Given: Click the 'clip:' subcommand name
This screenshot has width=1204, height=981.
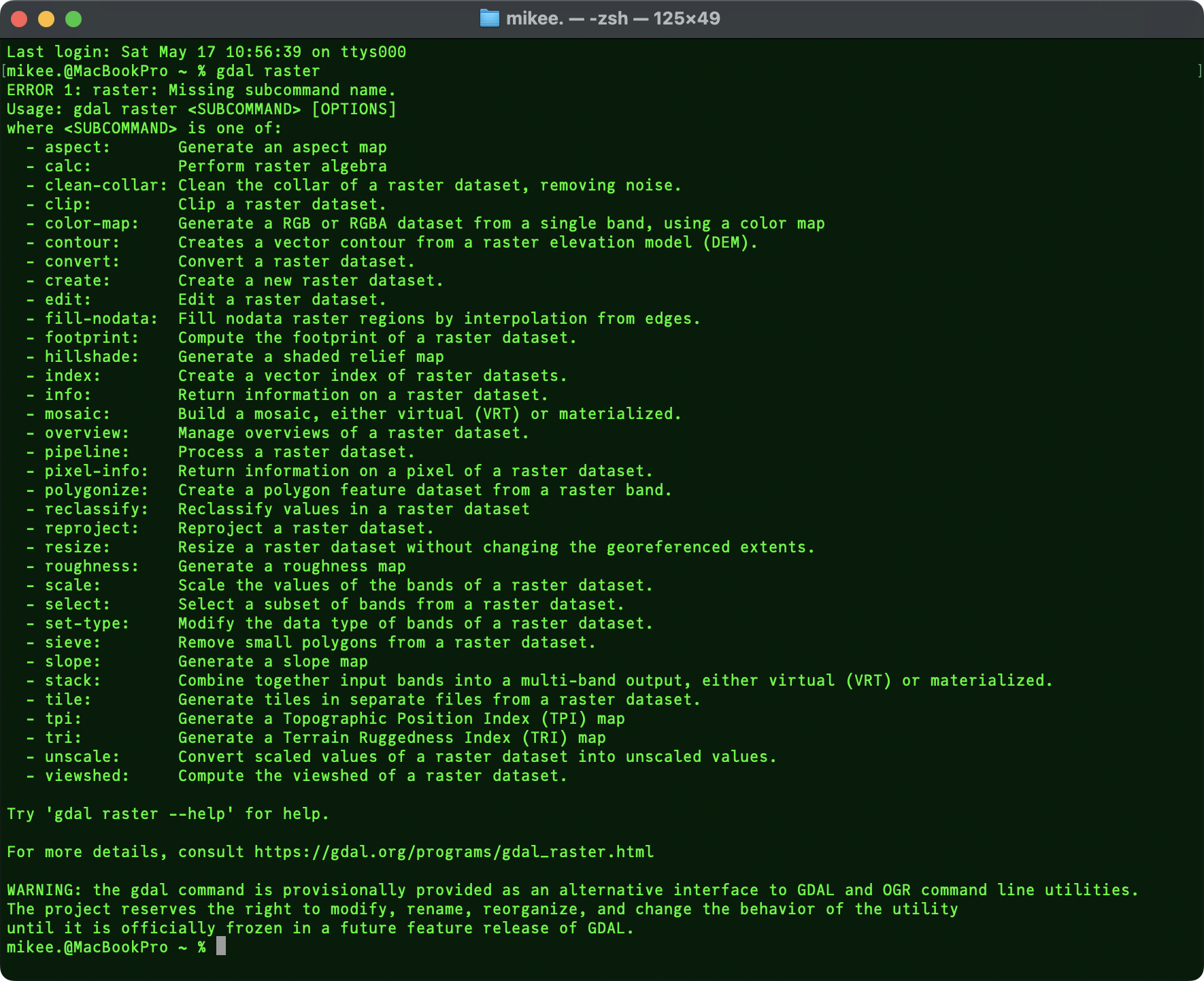Looking at the screenshot, I should pos(68,204).
